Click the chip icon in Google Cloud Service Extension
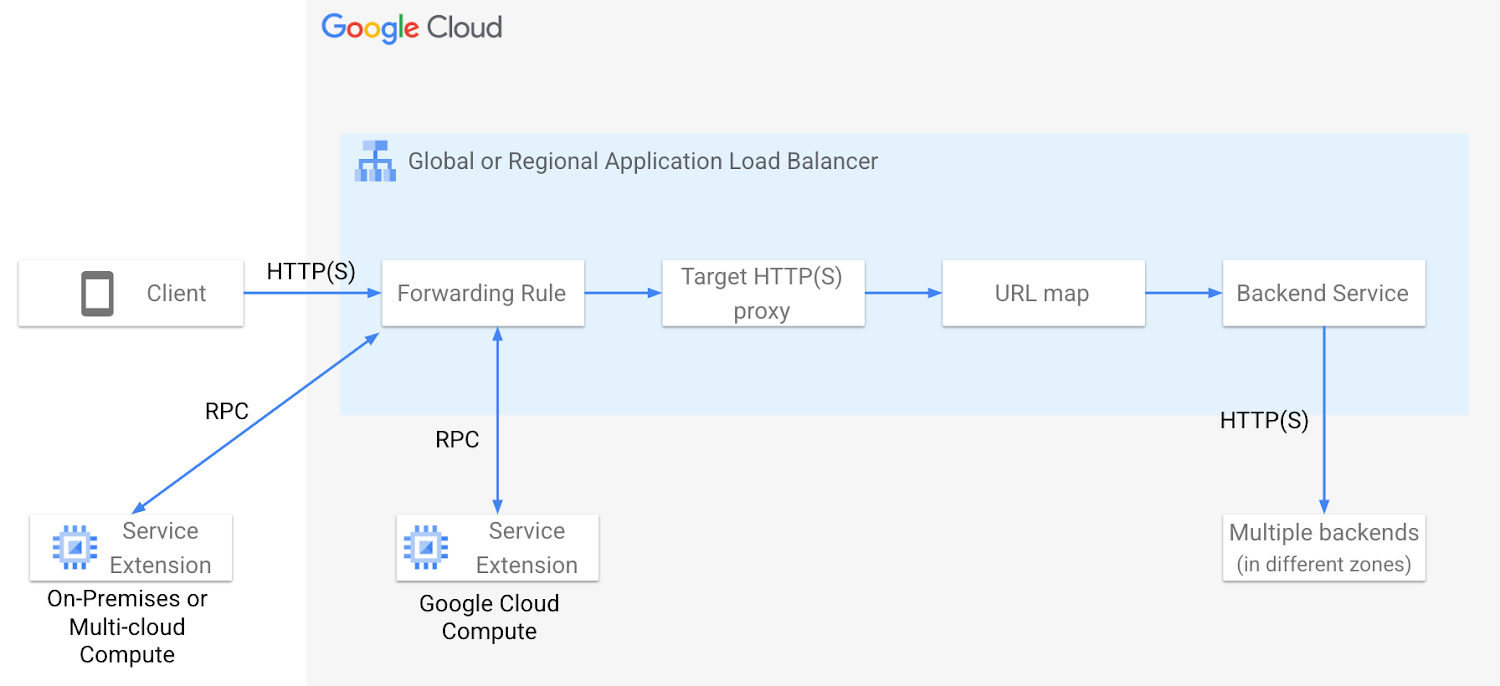The width and height of the screenshot is (1500, 686). tap(425, 547)
